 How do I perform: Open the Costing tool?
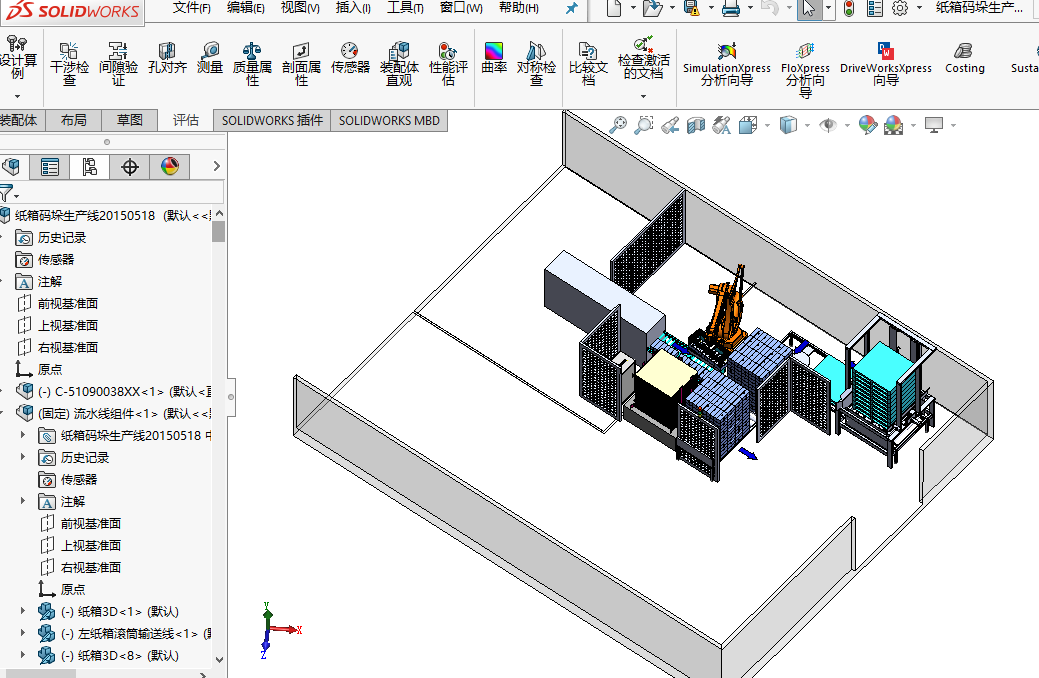pyautogui.click(x=964, y=58)
